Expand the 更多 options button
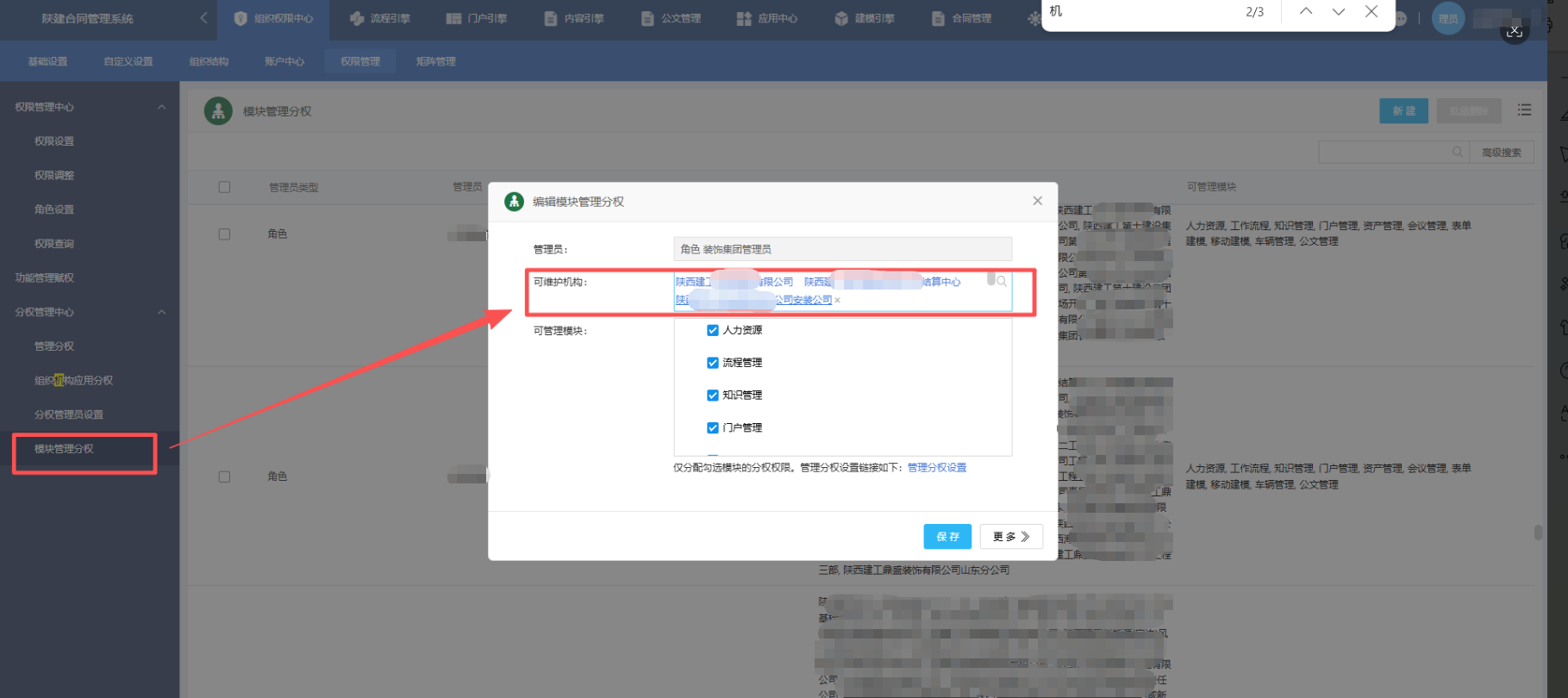Screen dimensions: 1568x698 click(x=1011, y=536)
